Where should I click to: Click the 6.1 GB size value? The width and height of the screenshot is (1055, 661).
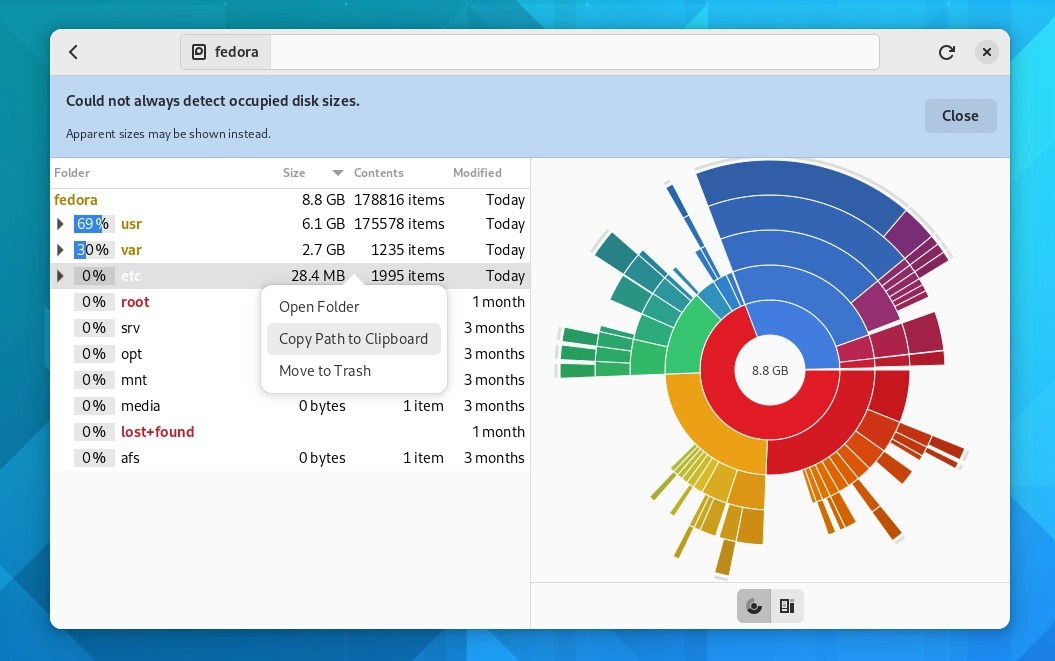pyautogui.click(x=323, y=224)
